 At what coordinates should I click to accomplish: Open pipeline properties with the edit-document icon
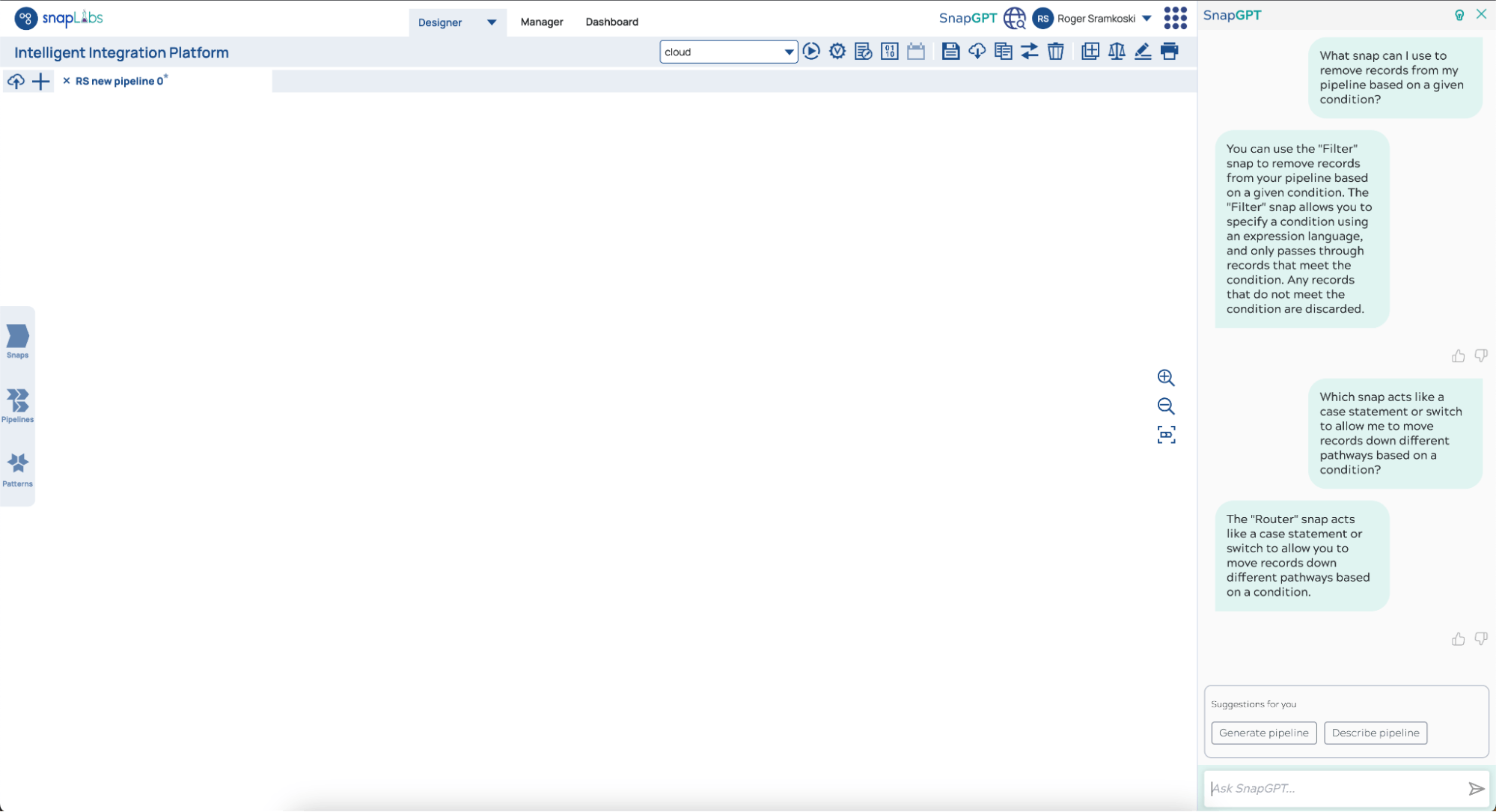(x=863, y=52)
